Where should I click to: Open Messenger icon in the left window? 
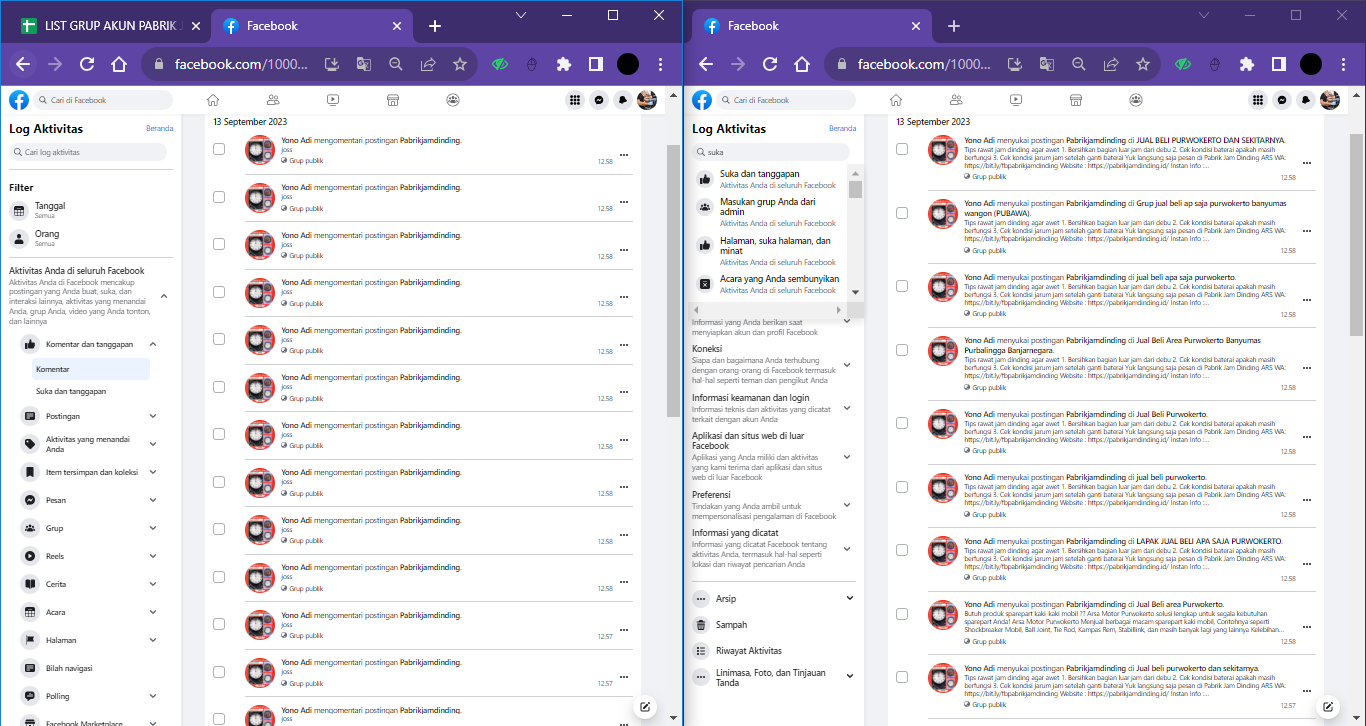599,100
